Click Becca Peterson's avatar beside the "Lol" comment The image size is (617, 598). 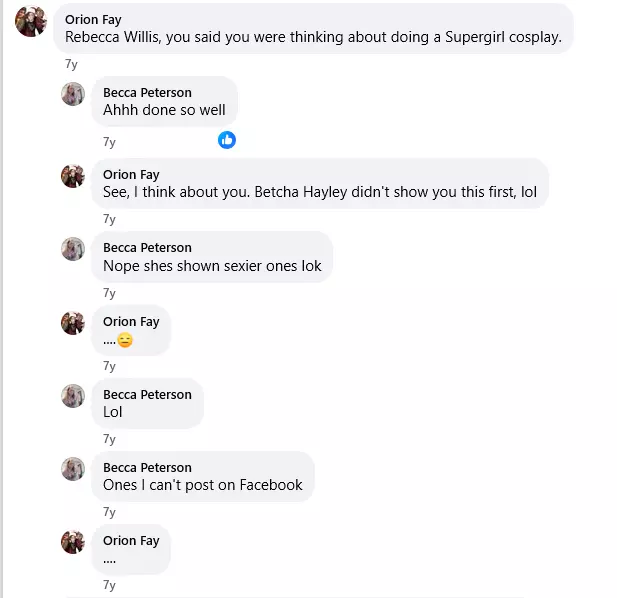pos(73,396)
